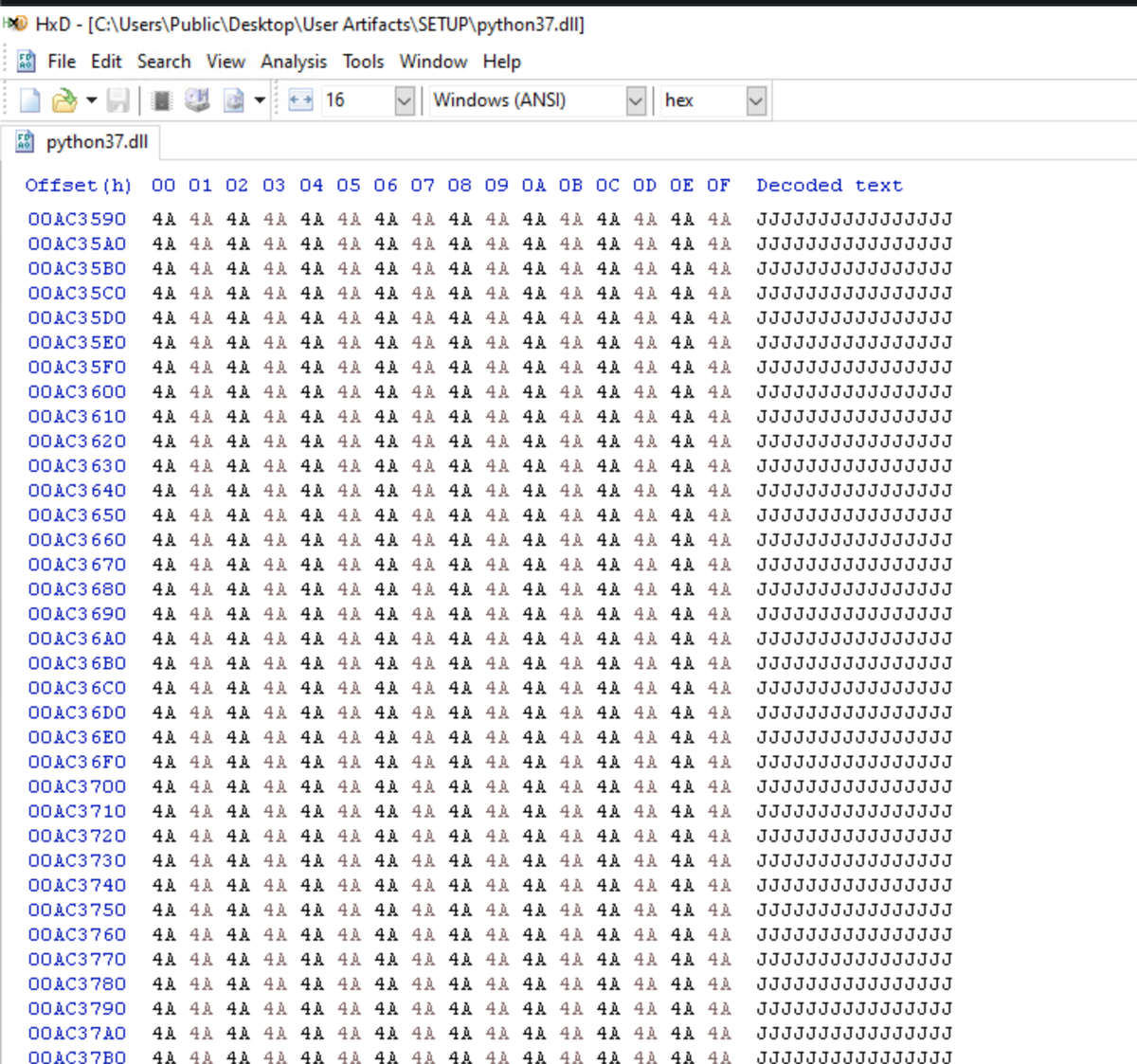Open the Edit menu
This screenshot has width=1137, height=1064.
pyautogui.click(x=106, y=62)
